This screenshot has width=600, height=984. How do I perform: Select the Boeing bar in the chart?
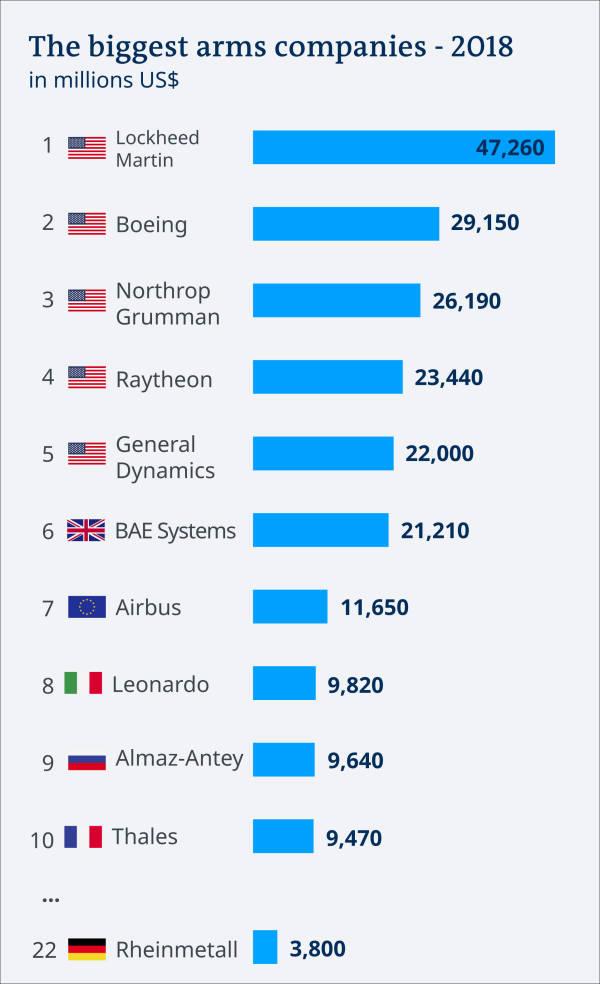pyautogui.click(x=346, y=223)
